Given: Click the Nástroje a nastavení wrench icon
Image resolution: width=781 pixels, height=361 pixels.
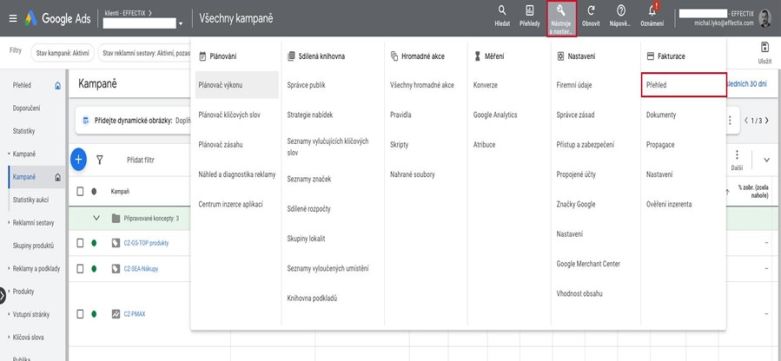Looking at the screenshot, I should [561, 18].
